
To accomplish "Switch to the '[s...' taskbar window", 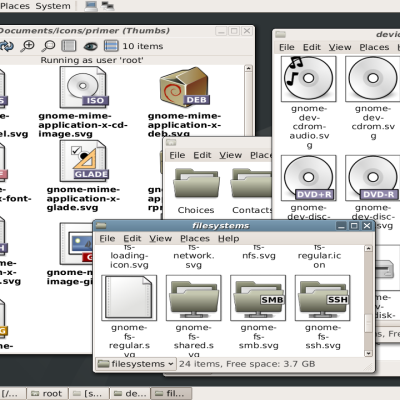I will point(89,394).
